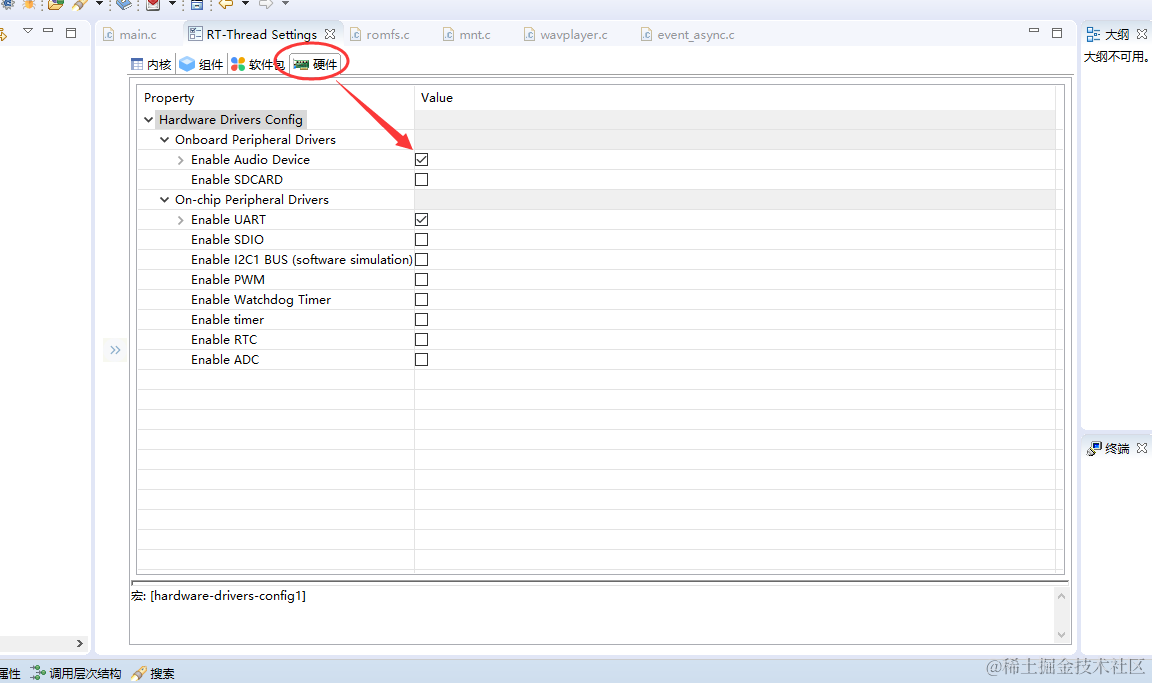Click the flashlight search toolbar icon
This screenshot has height=683, width=1152.
[x=79, y=4]
